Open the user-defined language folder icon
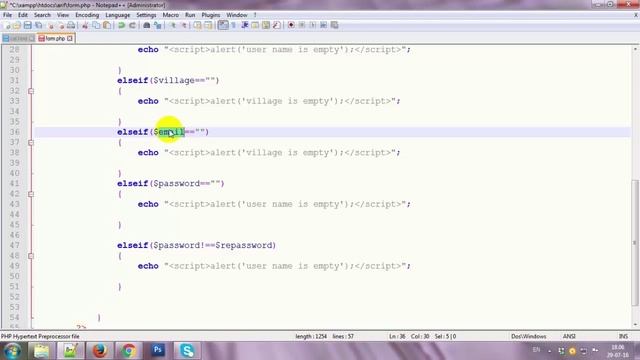The height and width of the screenshot is (360, 640). [x=255, y=25]
